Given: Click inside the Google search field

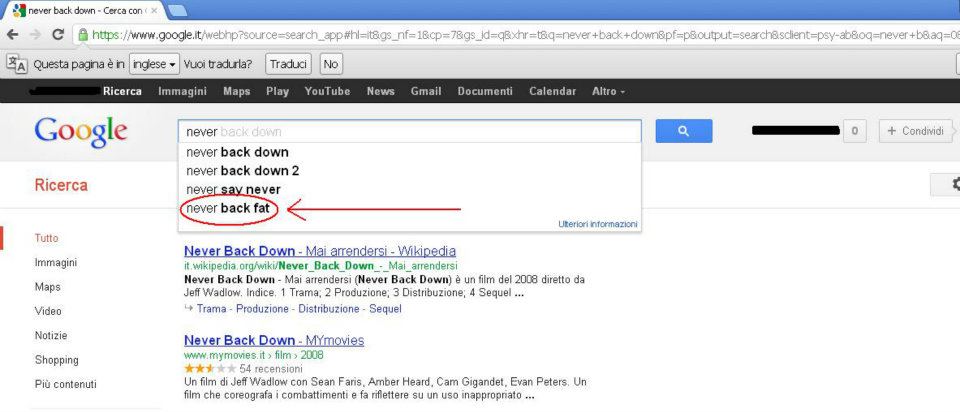Looking at the screenshot, I should coord(410,131).
